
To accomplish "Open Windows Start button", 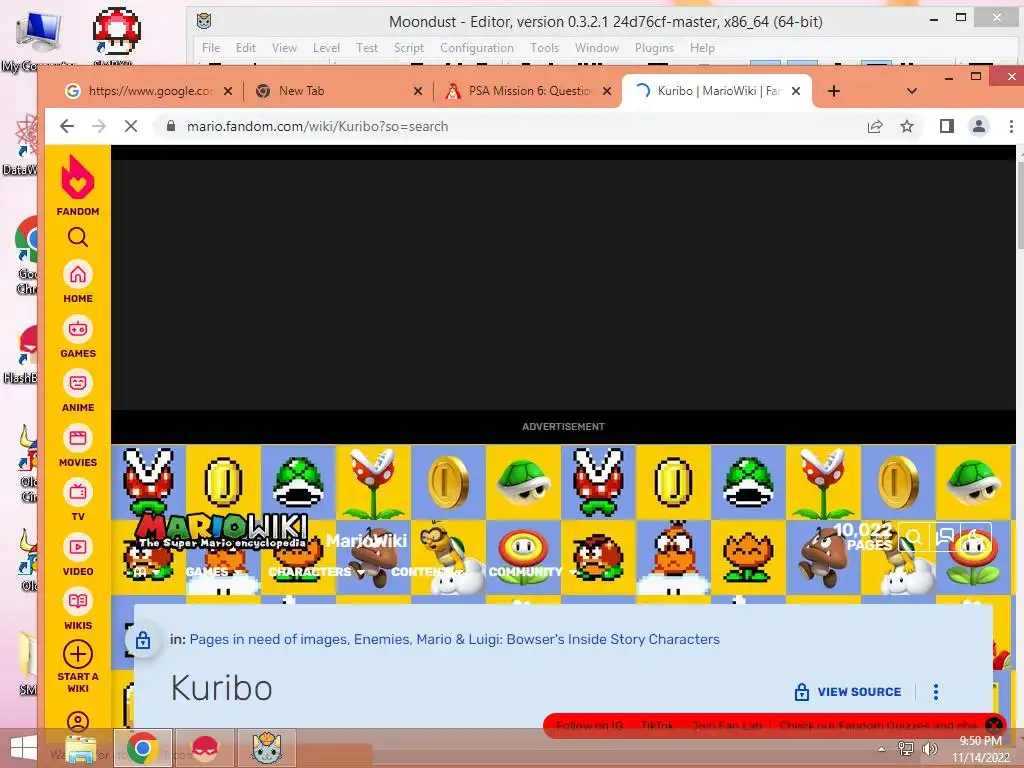I will [x=24, y=748].
